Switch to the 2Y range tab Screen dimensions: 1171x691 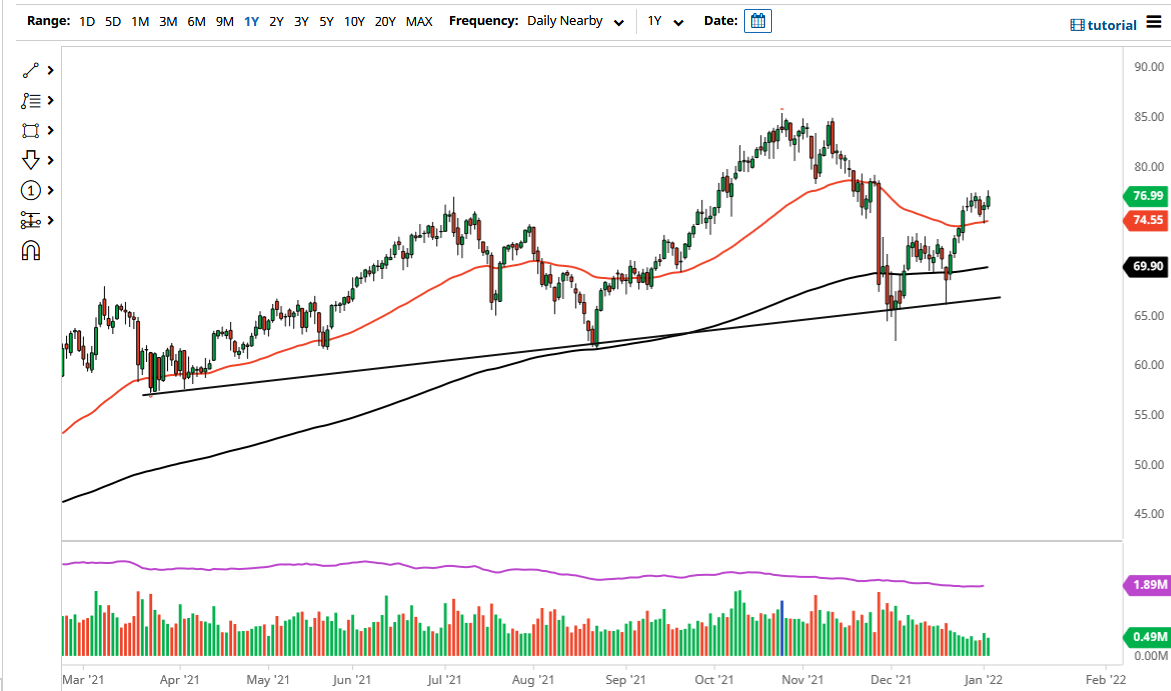(x=276, y=20)
